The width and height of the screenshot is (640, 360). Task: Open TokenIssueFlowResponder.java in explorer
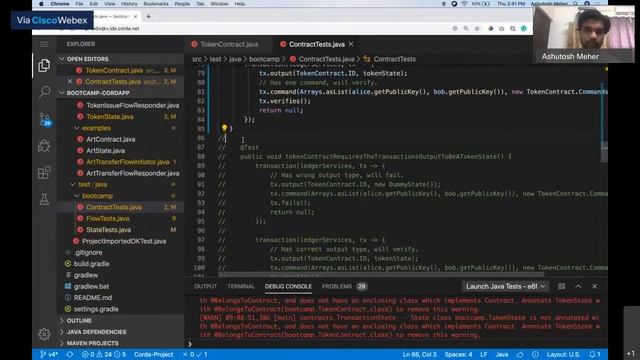tap(132, 105)
